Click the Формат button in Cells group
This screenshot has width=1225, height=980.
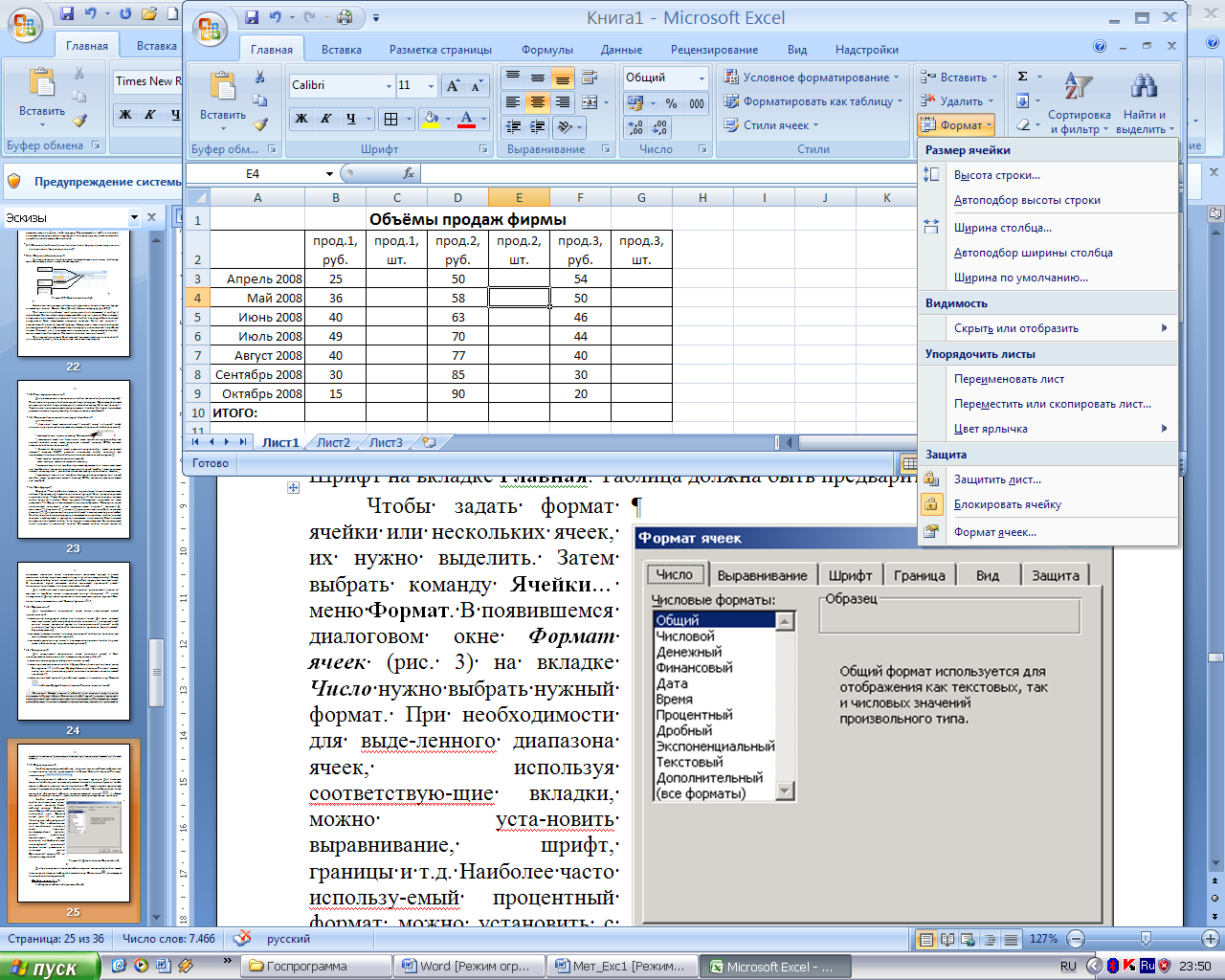click(956, 125)
